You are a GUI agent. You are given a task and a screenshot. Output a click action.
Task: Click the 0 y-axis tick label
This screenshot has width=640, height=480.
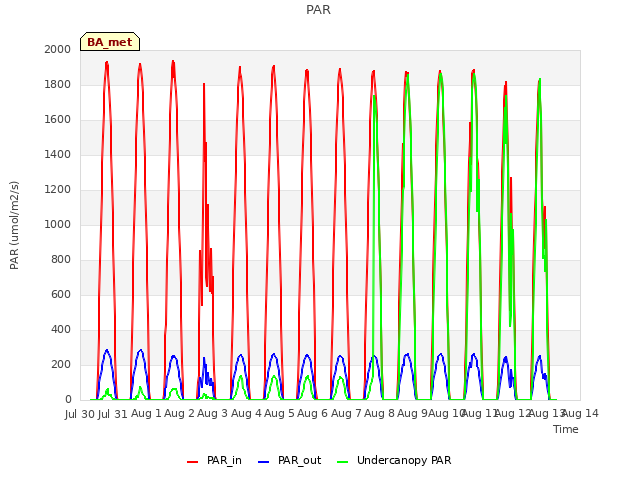click(x=68, y=400)
